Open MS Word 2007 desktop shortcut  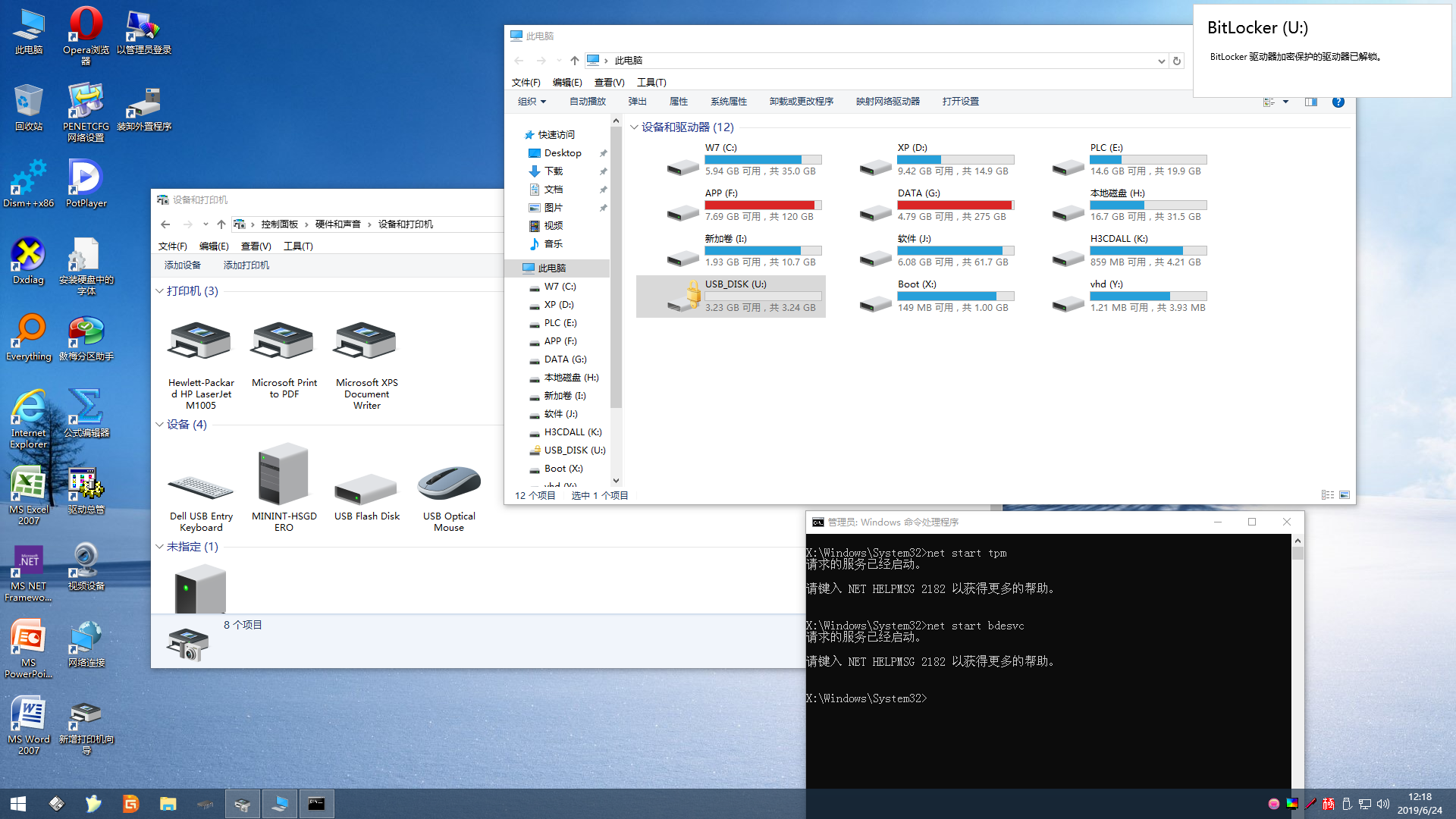point(29,725)
